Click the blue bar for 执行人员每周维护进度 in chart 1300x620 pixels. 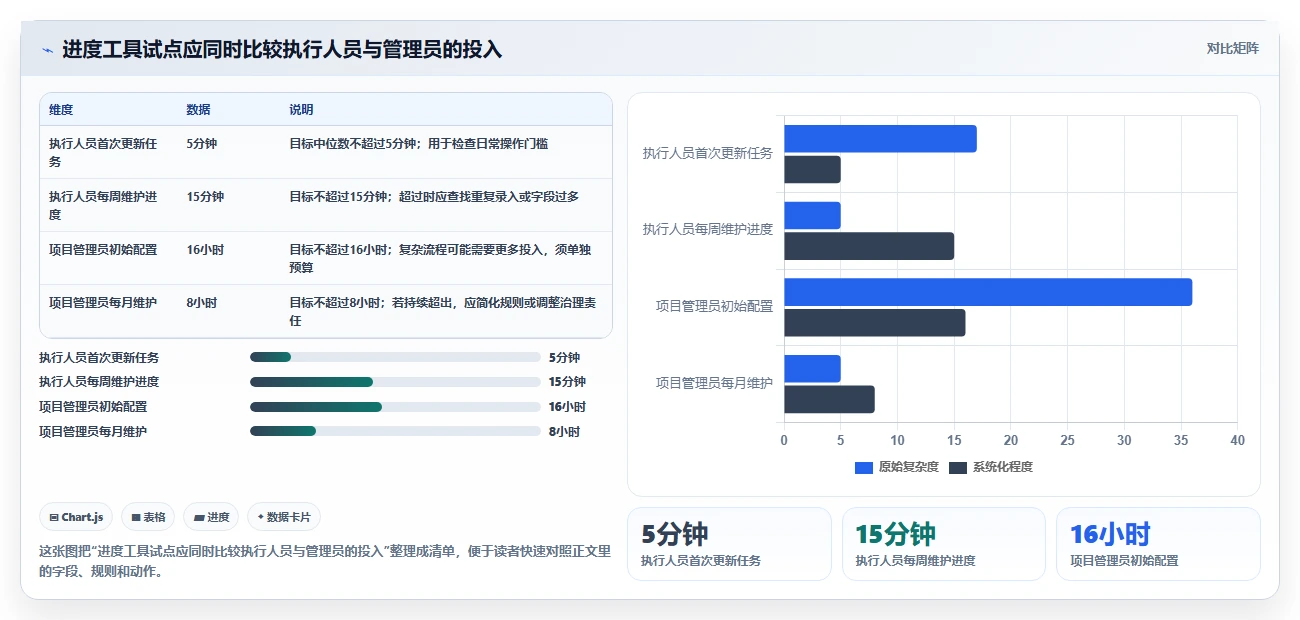(x=812, y=216)
